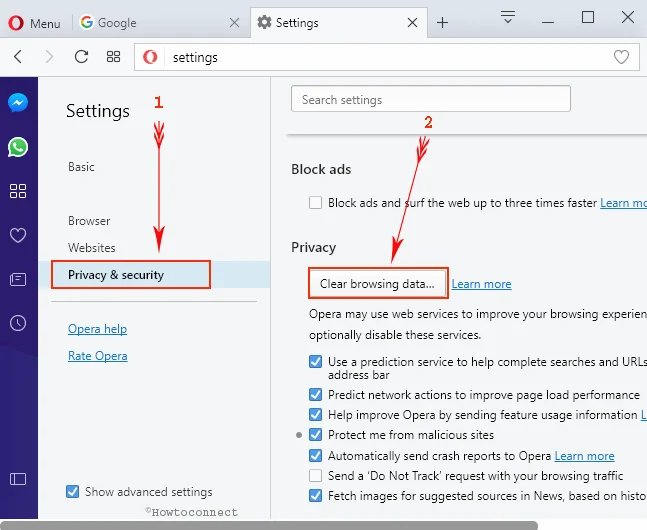Select Privacy & security in settings sidebar
This screenshot has width=647, height=530.
(130, 275)
